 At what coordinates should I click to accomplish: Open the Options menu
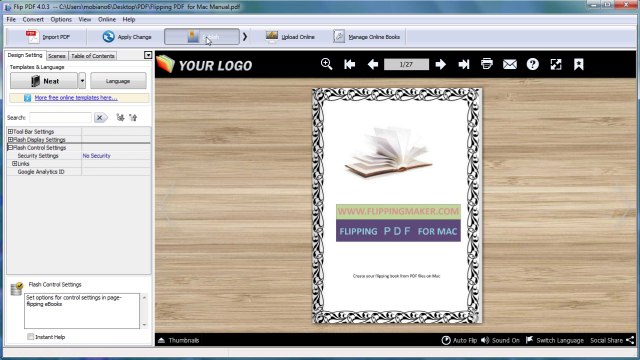tap(61, 19)
